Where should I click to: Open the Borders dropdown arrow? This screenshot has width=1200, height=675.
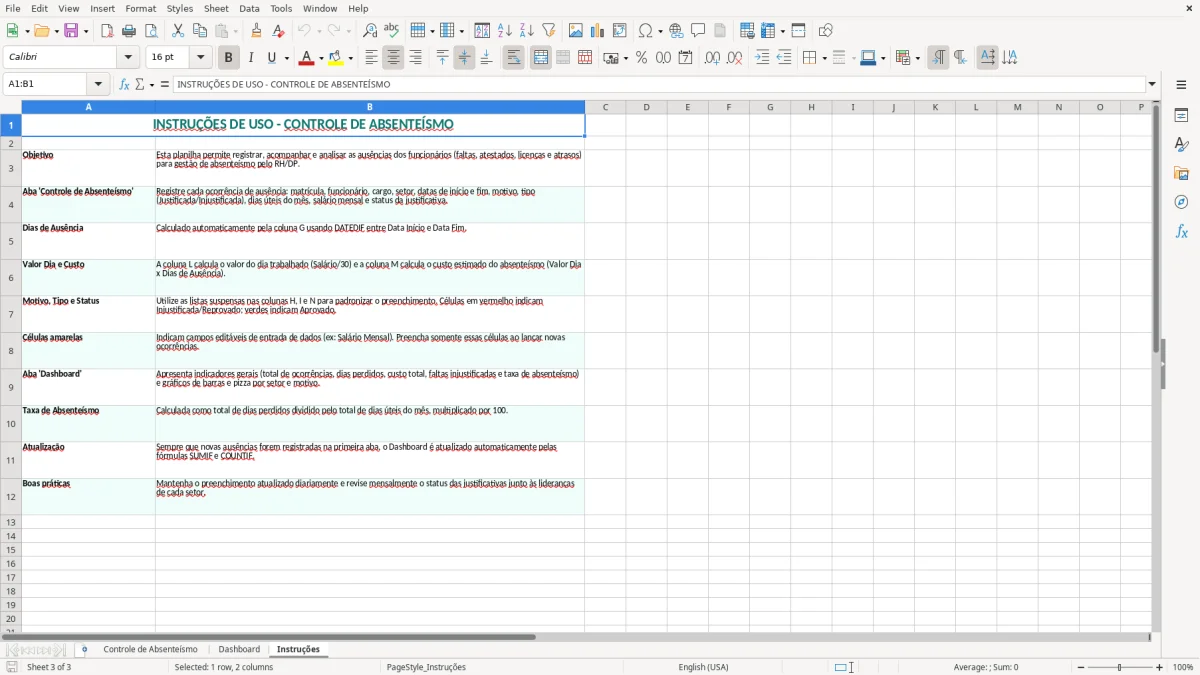click(x=823, y=58)
